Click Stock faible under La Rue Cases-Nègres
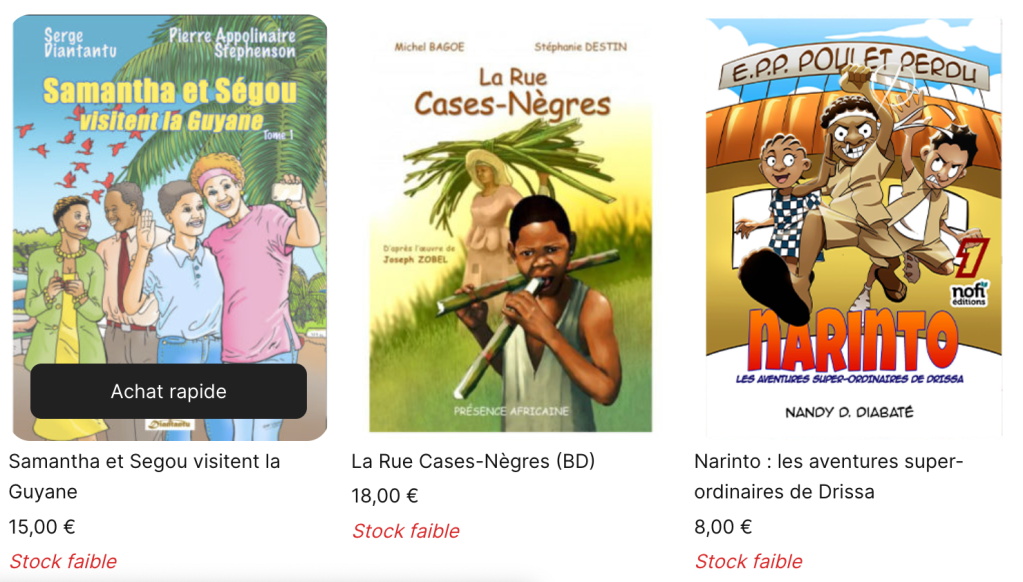The image size is (1023, 582). click(x=405, y=530)
